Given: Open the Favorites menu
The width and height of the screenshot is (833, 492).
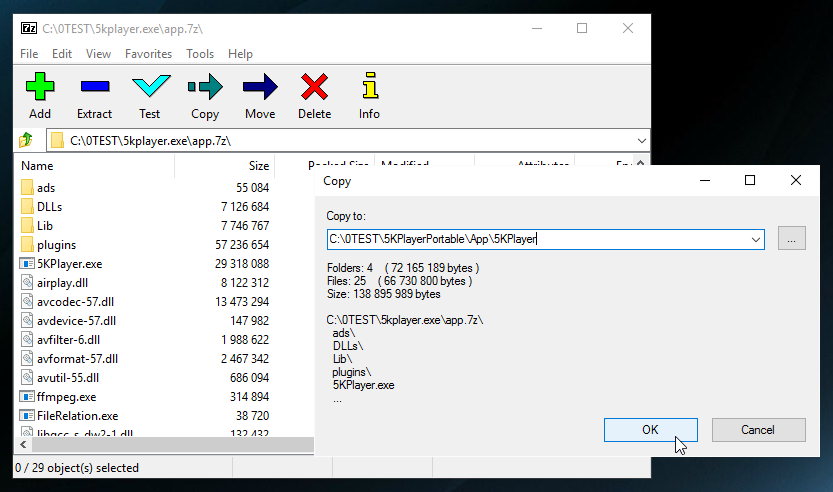Looking at the screenshot, I should (148, 54).
